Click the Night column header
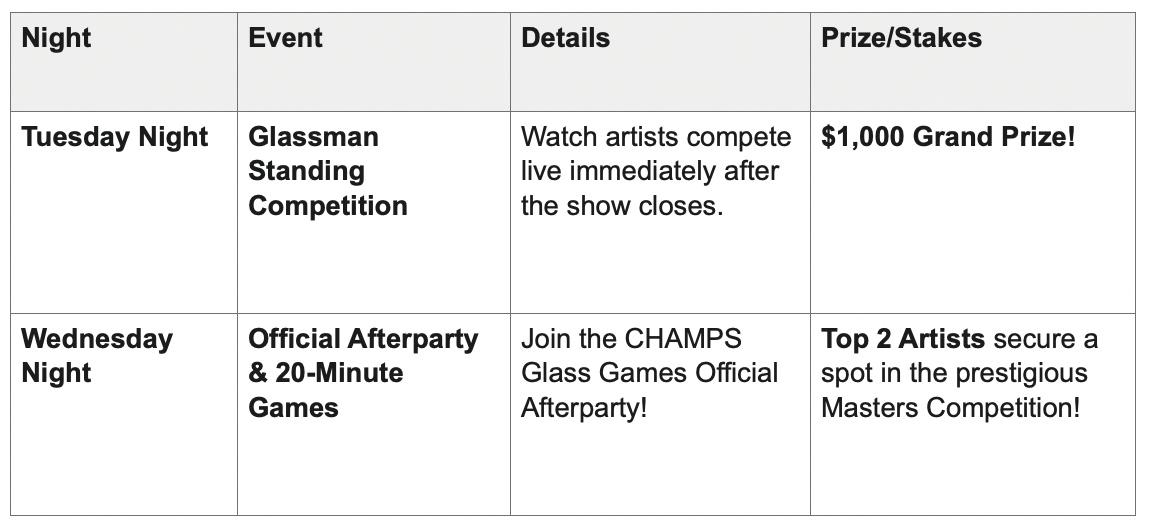1152x532 pixels. click(x=56, y=38)
